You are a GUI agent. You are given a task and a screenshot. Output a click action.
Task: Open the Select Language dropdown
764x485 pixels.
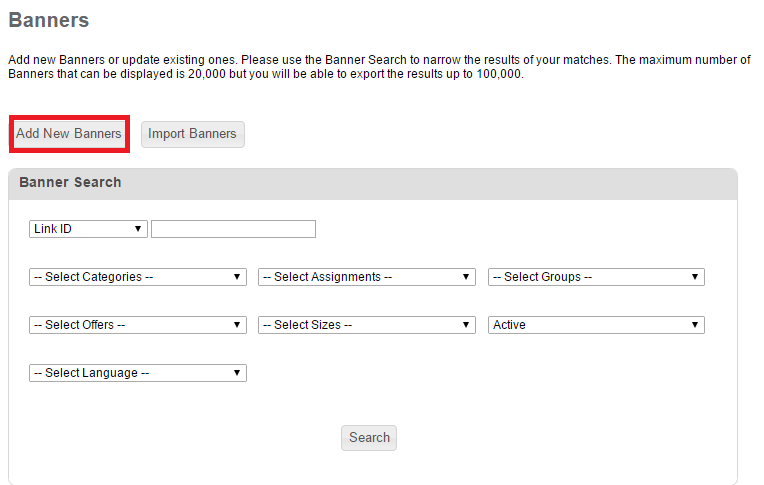pos(138,373)
